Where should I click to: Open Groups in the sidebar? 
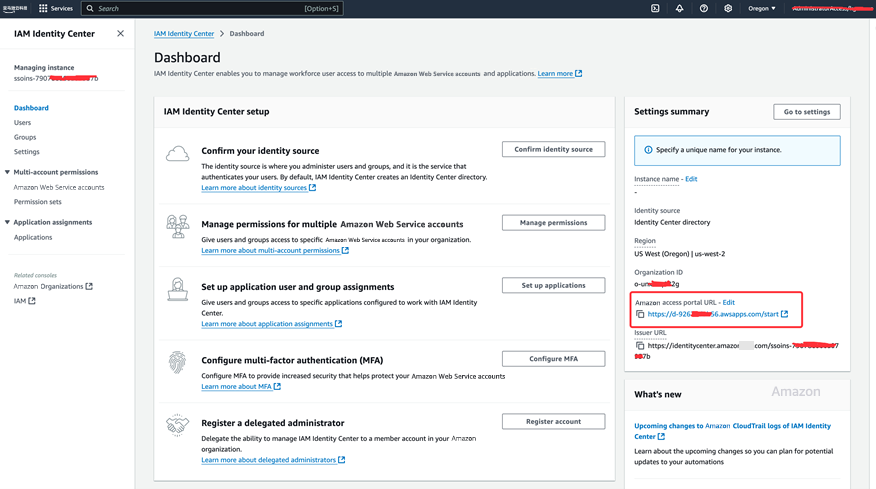coord(25,137)
